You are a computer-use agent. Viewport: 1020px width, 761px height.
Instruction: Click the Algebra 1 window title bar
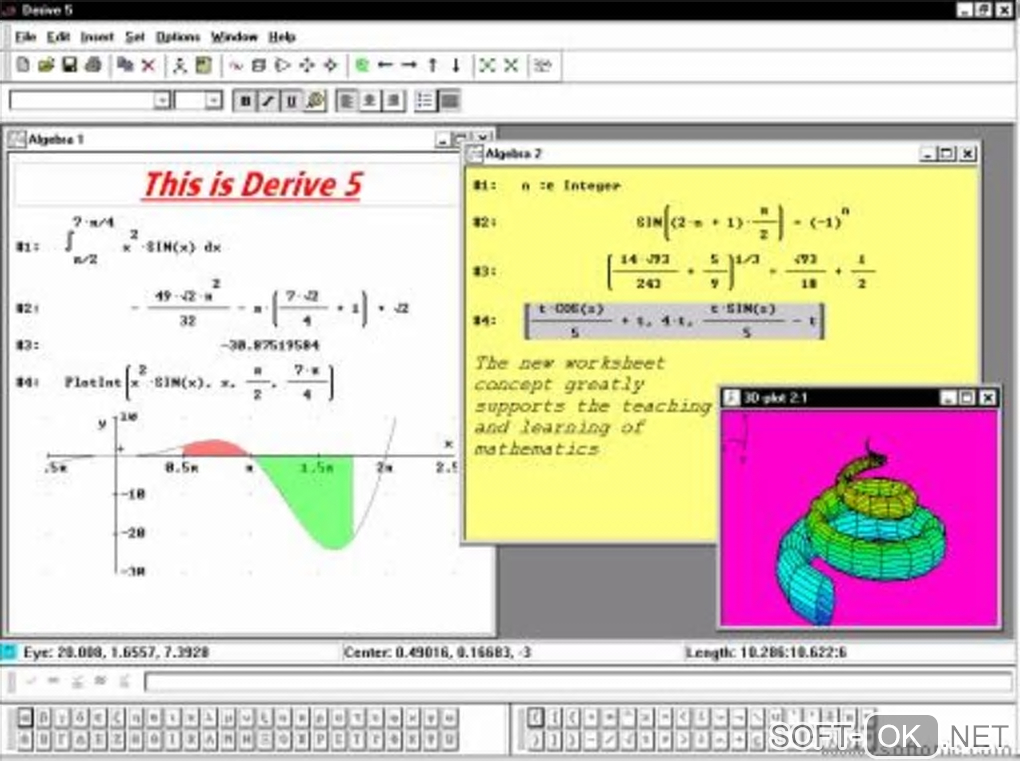coord(221,139)
